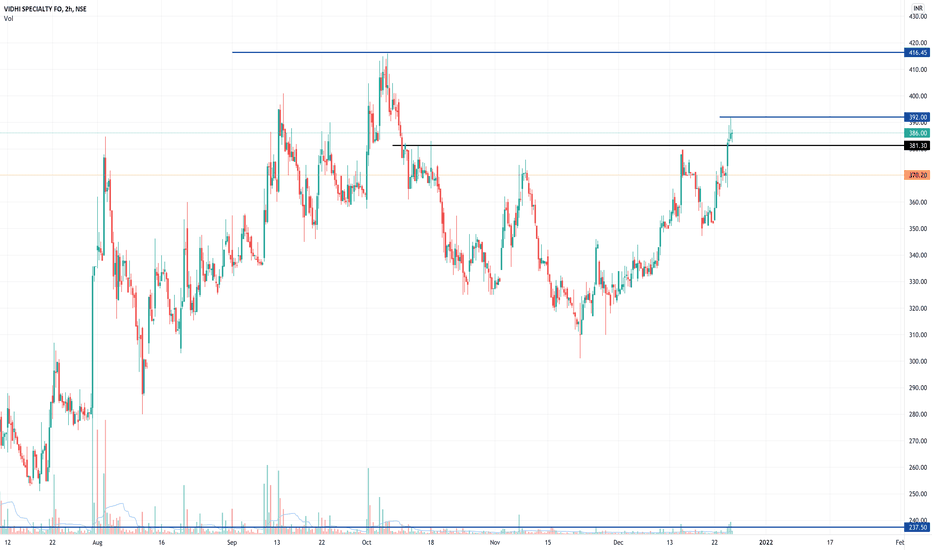Select the blue horizontal line at 416.45
Viewport: 932px width, 550px height.
[x=568, y=52]
